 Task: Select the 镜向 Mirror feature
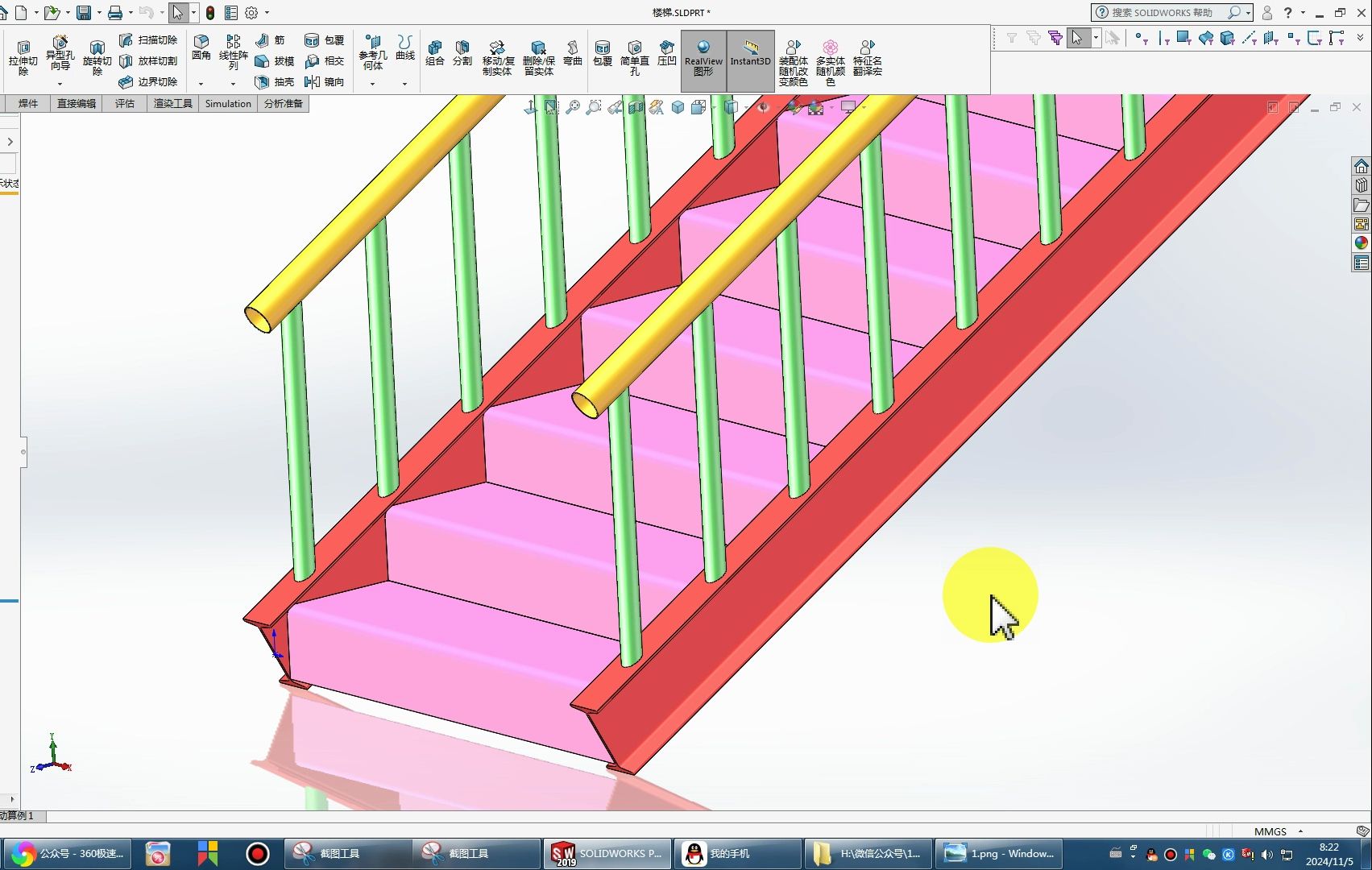(x=325, y=82)
